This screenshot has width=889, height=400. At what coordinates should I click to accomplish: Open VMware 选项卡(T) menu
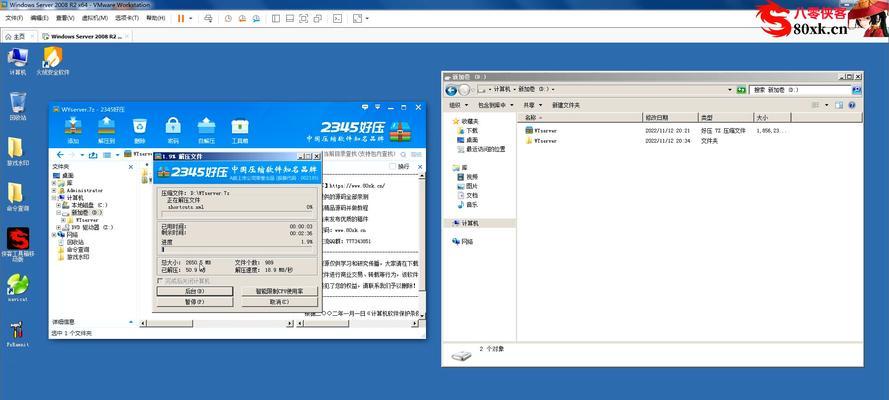pyautogui.click(x=127, y=18)
